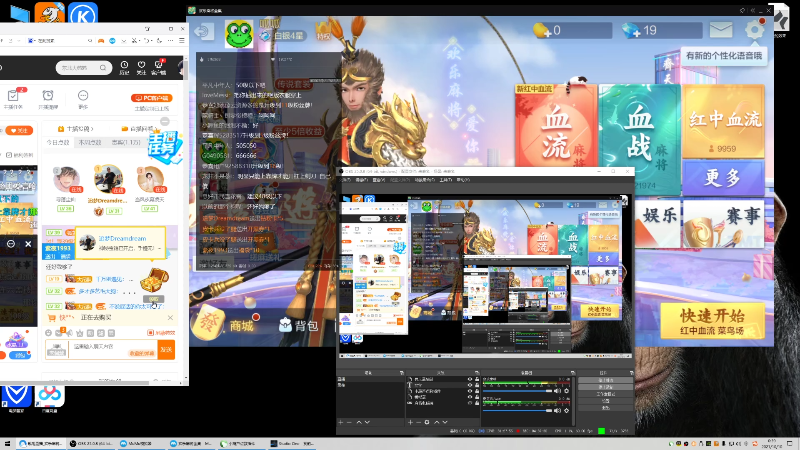Open the OBS 文件 File menu
The width and height of the screenshot is (800, 450).
[346, 180]
